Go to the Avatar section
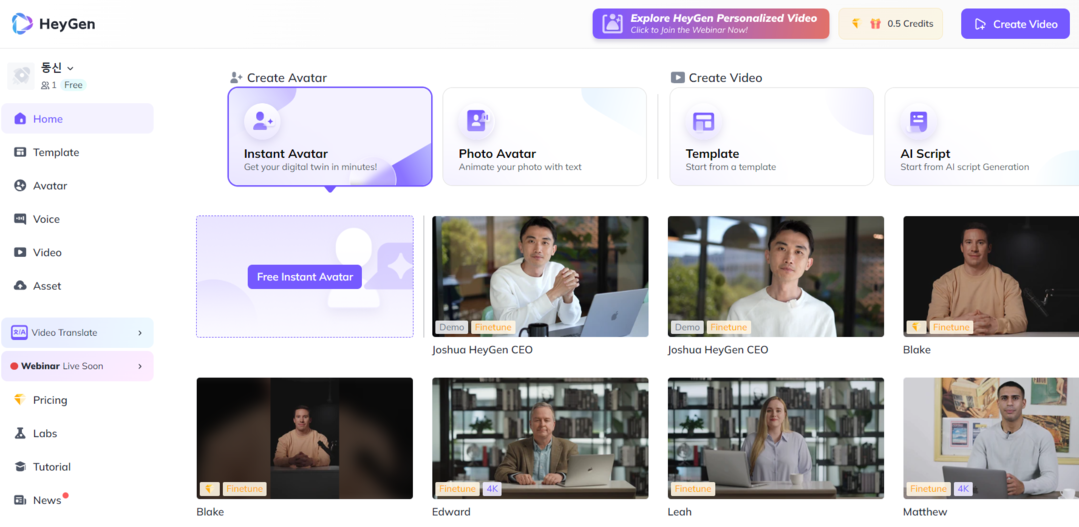The image size is (1079, 527). click(x=77, y=186)
